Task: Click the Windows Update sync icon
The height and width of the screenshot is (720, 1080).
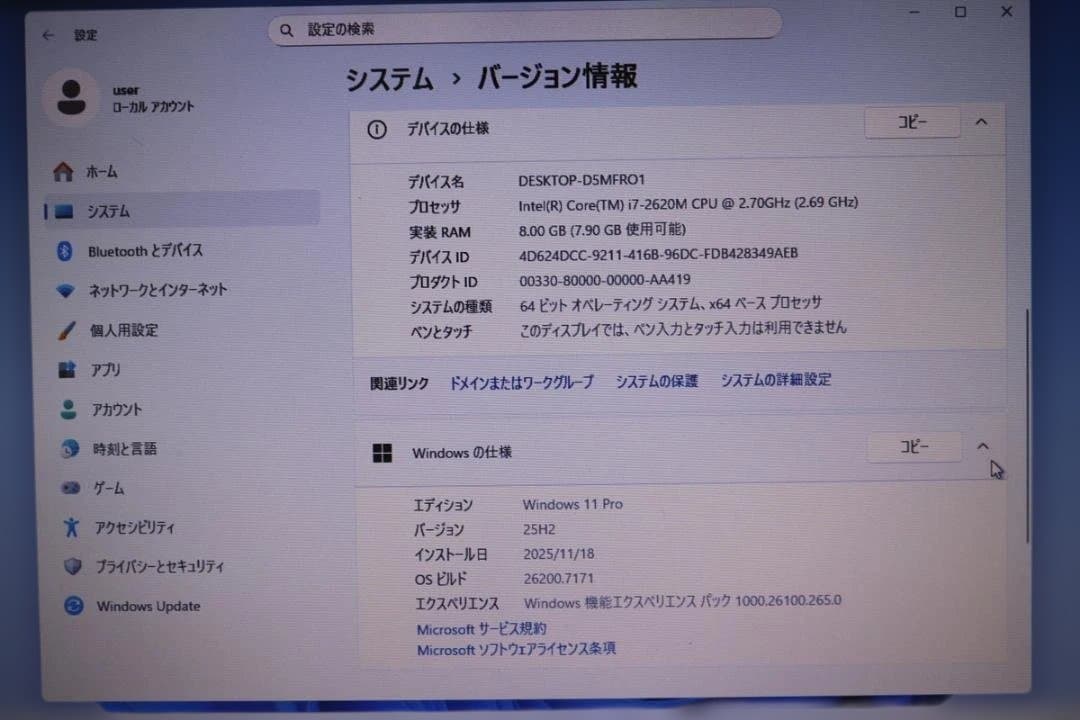Action: point(74,606)
